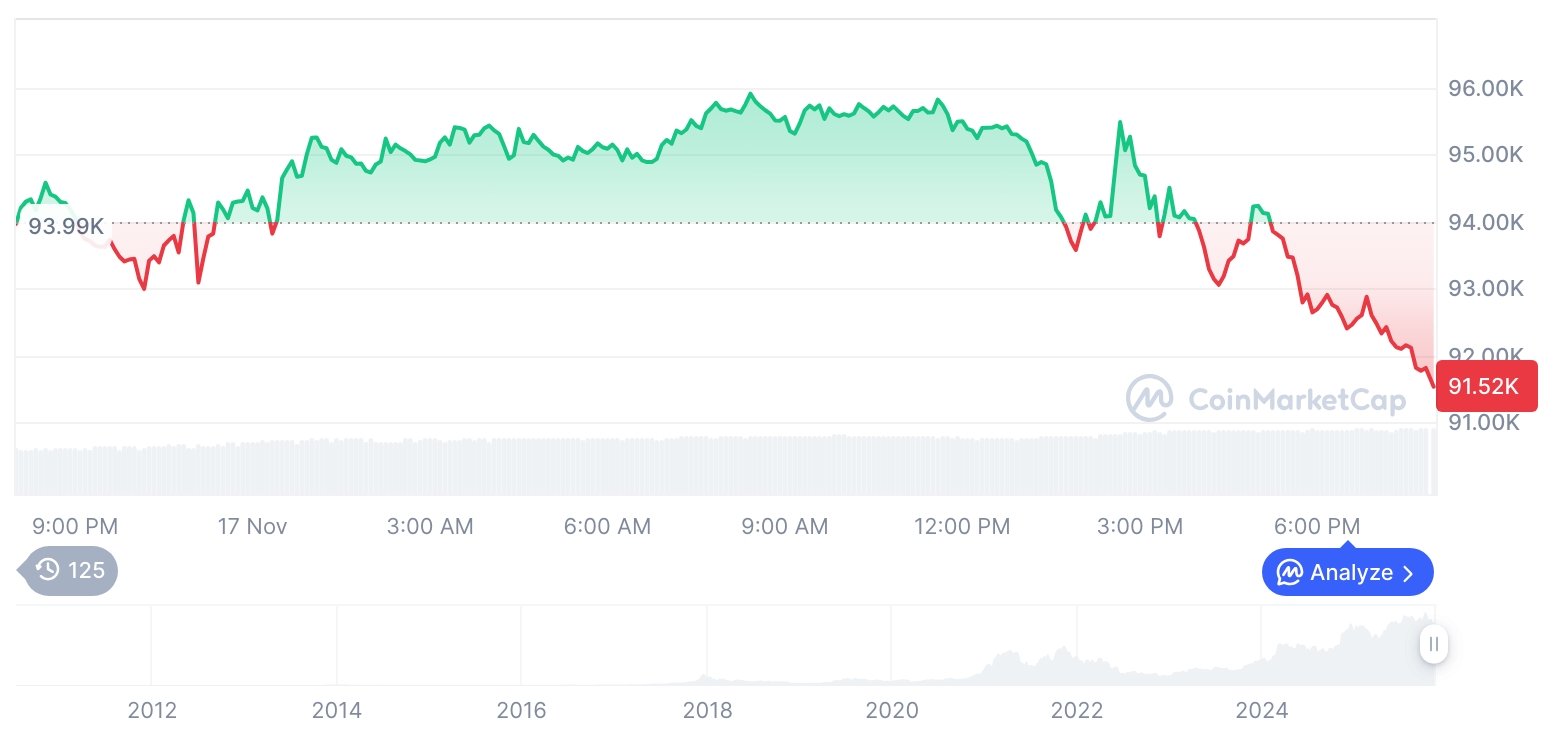Select 2018 on the overview timeline
Screen dimensions: 1566x732
707,711
